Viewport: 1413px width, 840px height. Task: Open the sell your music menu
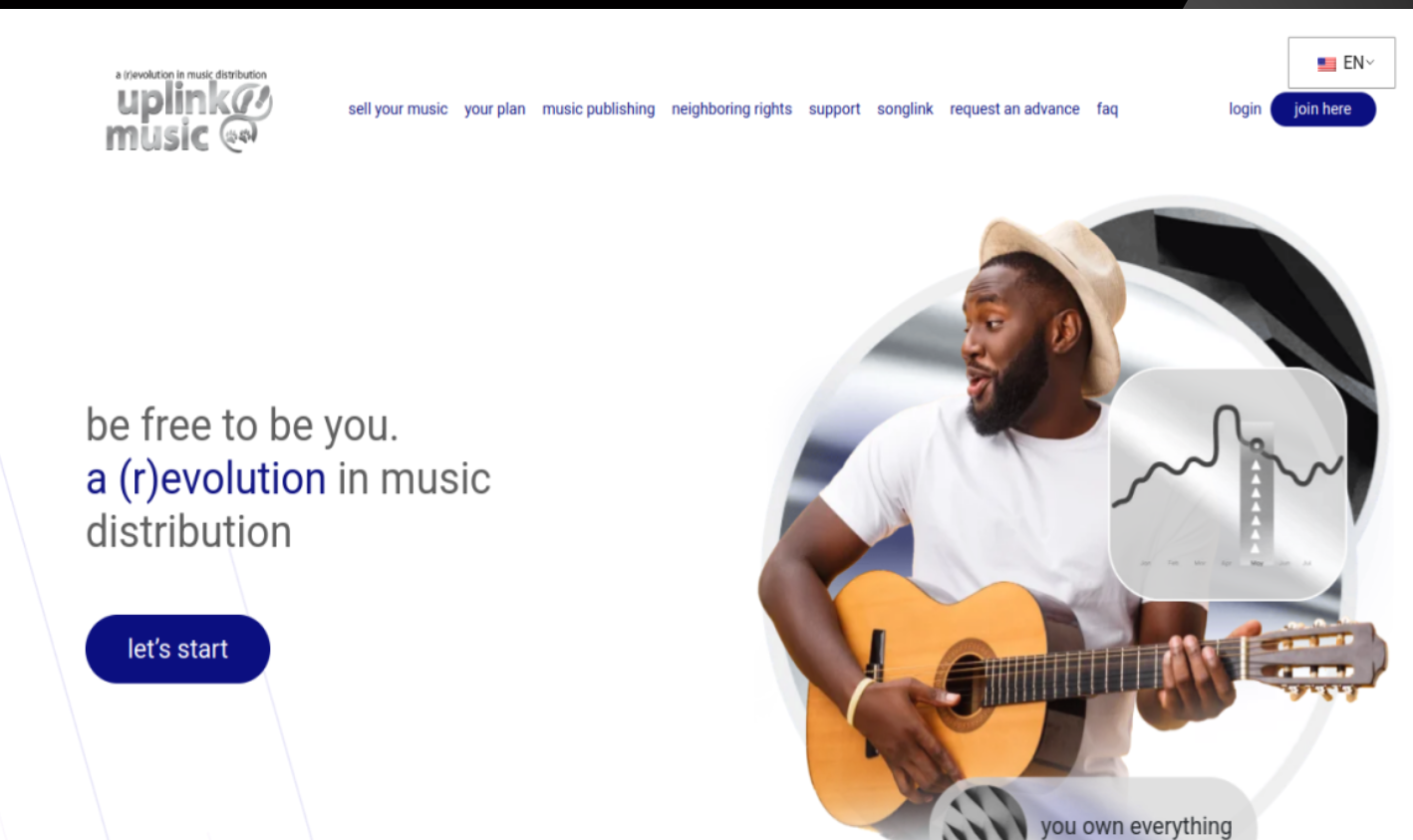tap(398, 109)
